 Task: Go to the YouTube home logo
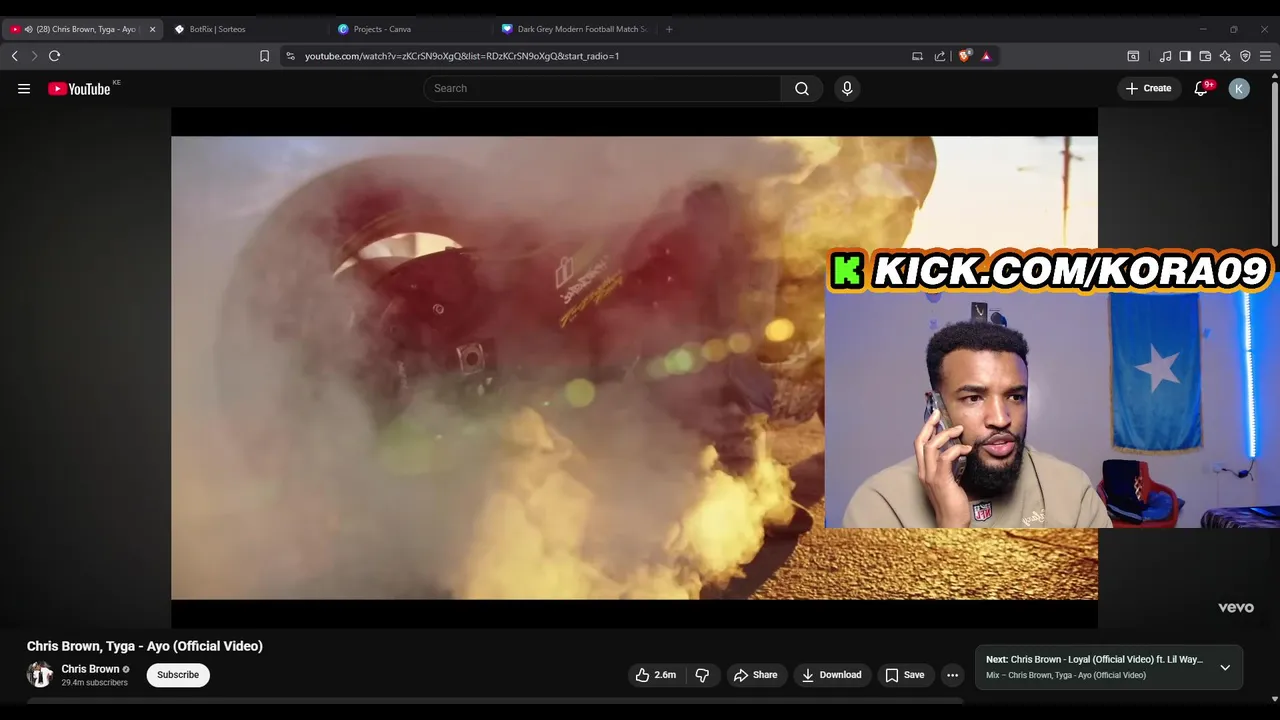click(79, 89)
